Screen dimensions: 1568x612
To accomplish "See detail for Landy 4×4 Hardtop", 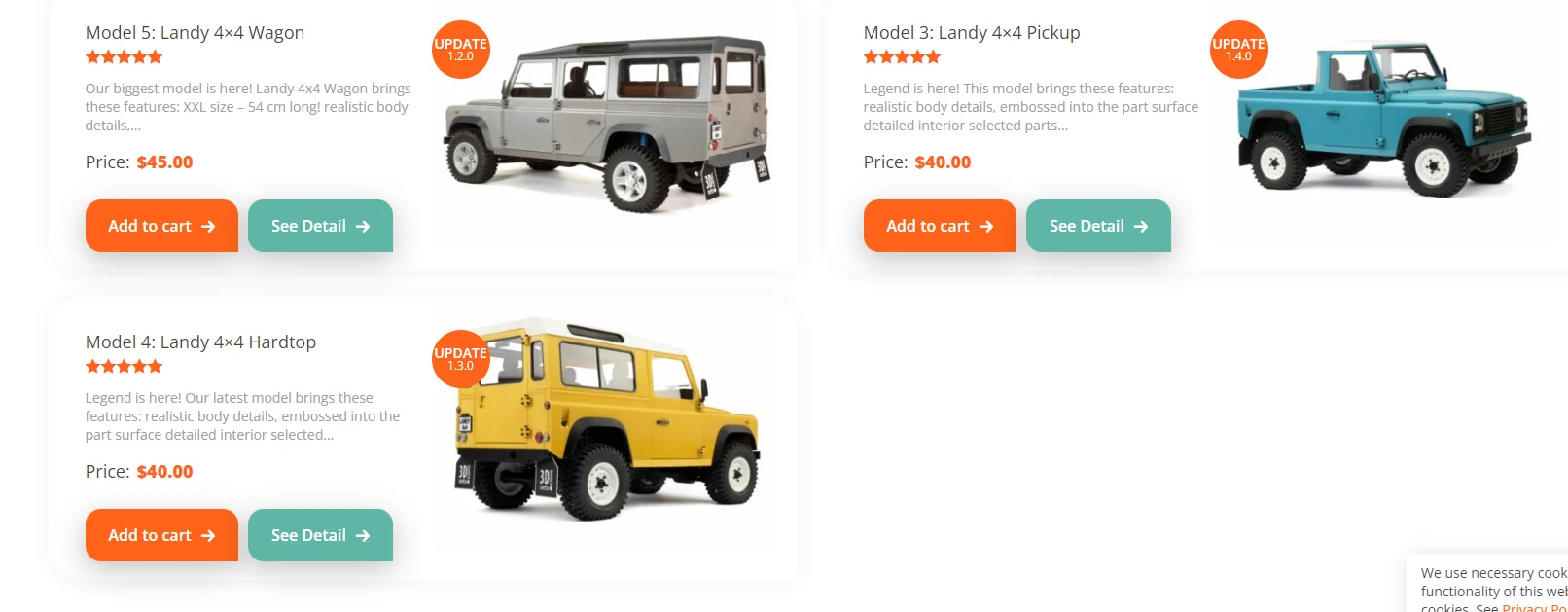I will pos(320,535).
